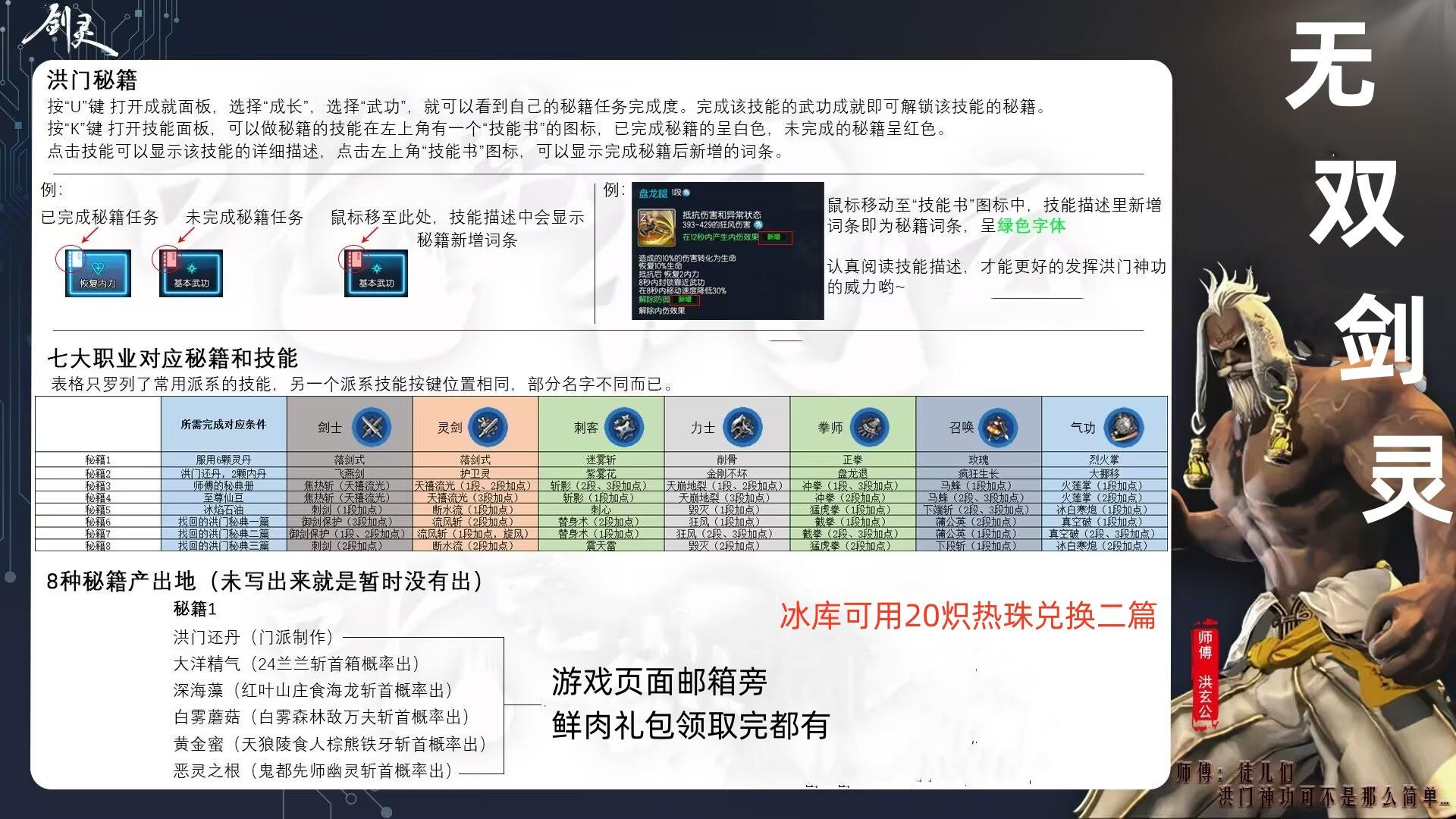Click the 鲜肉礼包领取完都有 text

coord(690,726)
